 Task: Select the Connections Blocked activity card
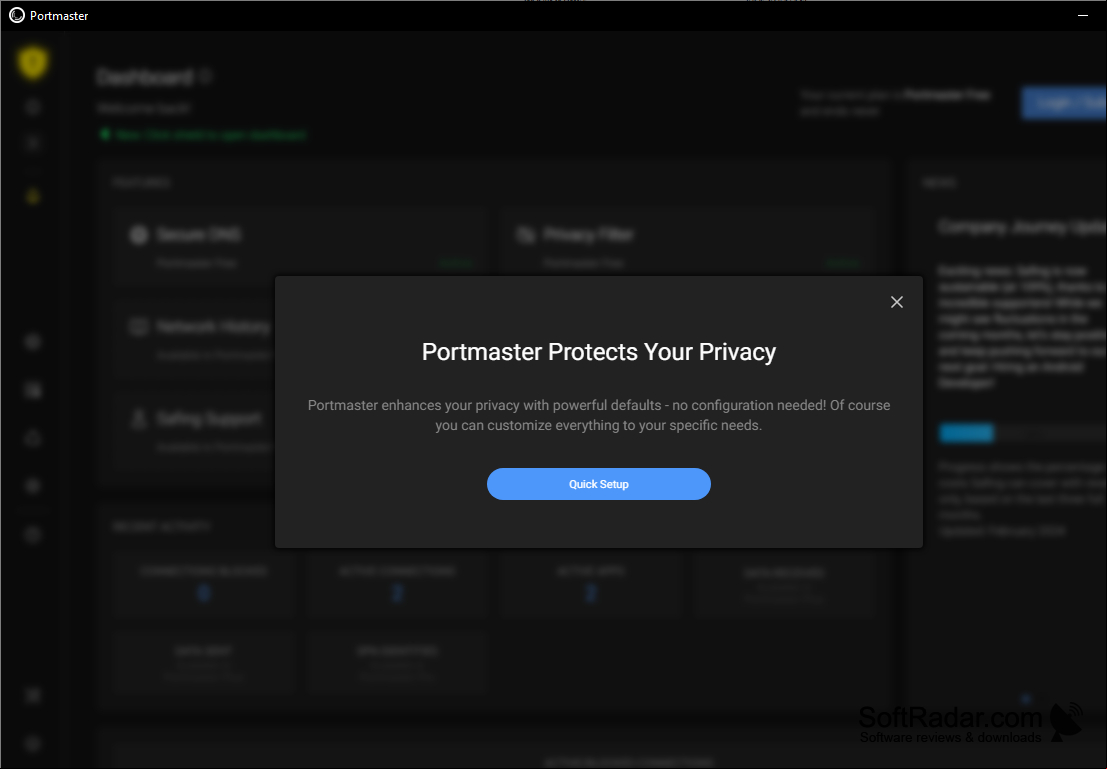203,585
